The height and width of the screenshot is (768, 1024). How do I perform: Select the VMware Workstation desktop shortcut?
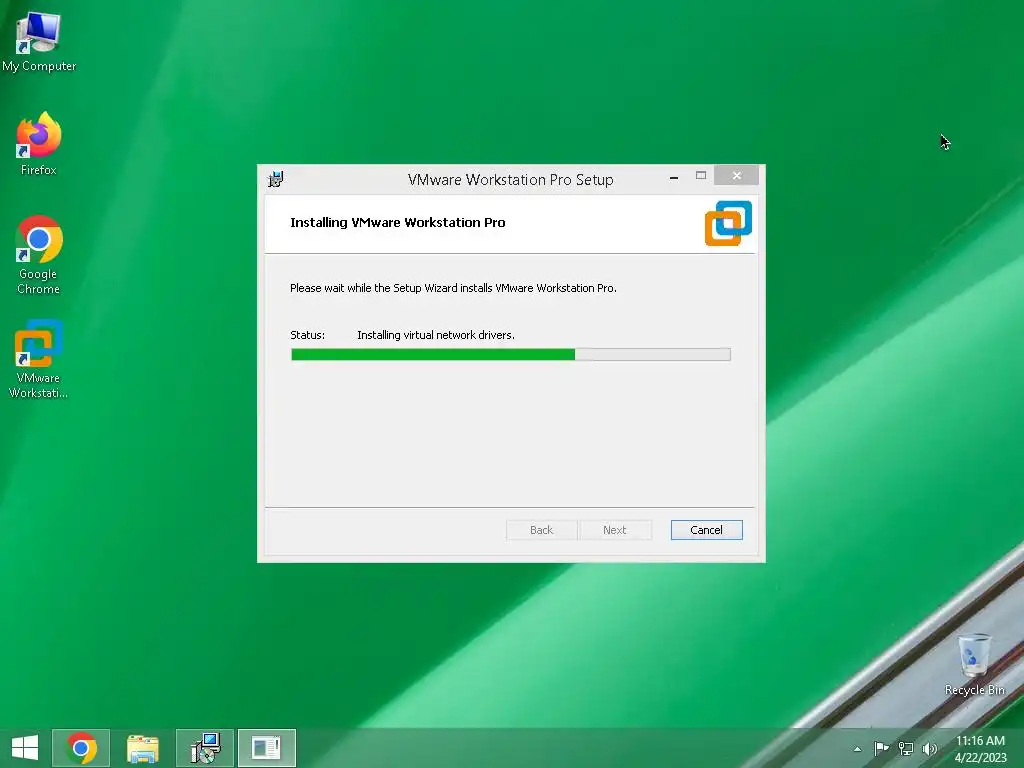(x=39, y=358)
